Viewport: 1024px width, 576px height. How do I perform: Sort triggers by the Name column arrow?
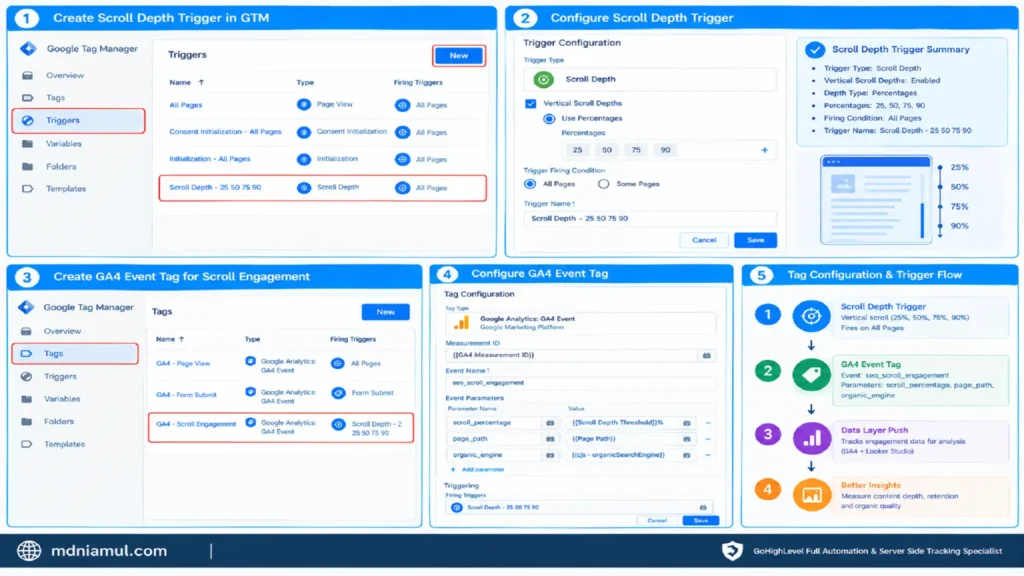[x=201, y=82]
